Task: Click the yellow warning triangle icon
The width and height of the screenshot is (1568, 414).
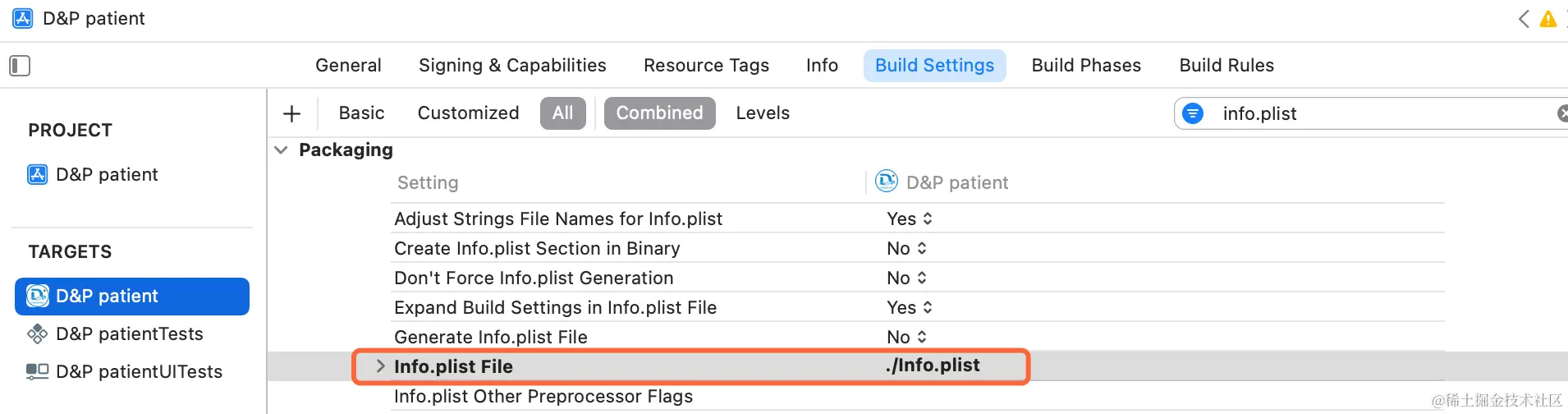Action: click(1547, 19)
